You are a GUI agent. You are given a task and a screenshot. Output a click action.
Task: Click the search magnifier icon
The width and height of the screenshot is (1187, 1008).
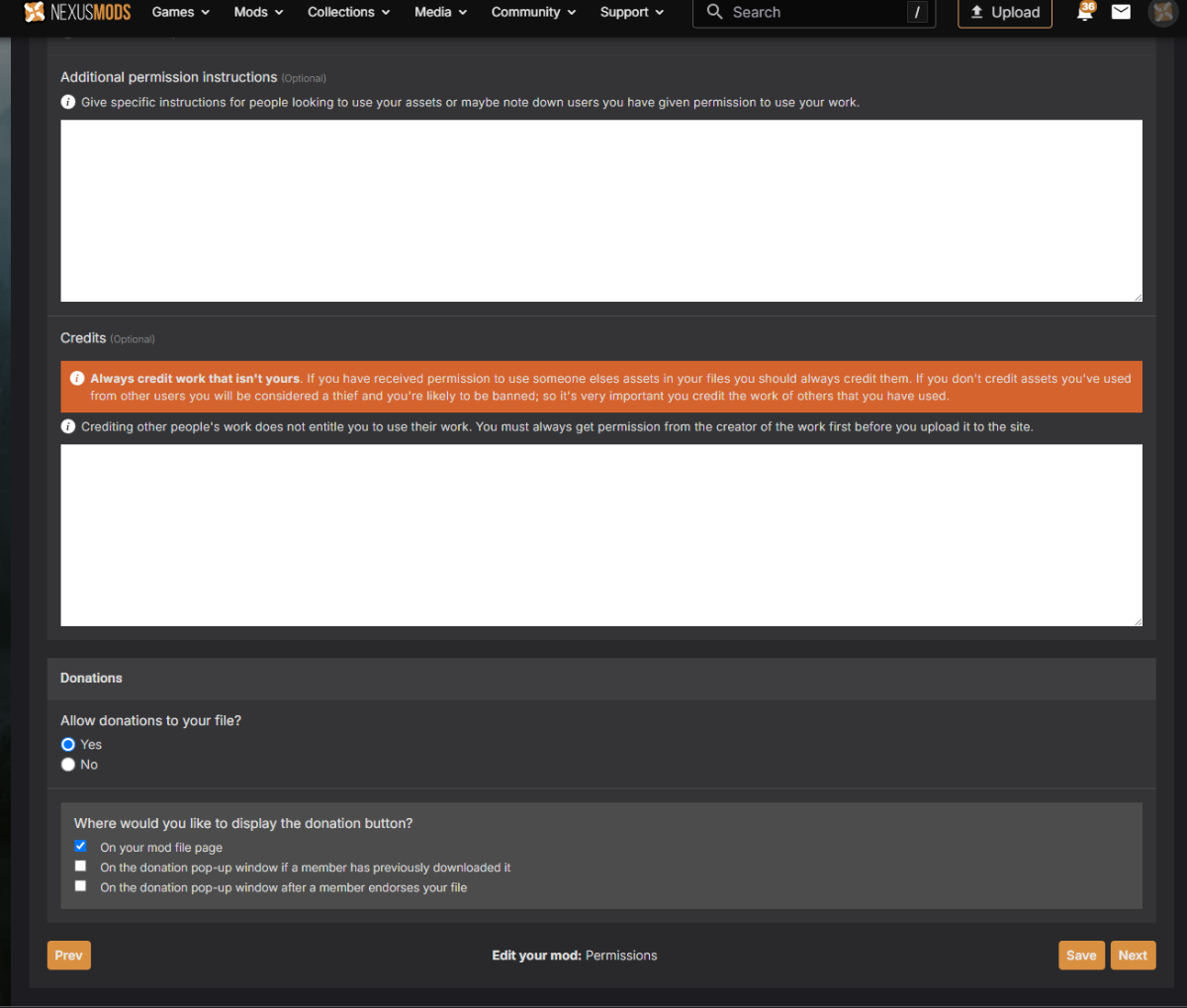714,12
